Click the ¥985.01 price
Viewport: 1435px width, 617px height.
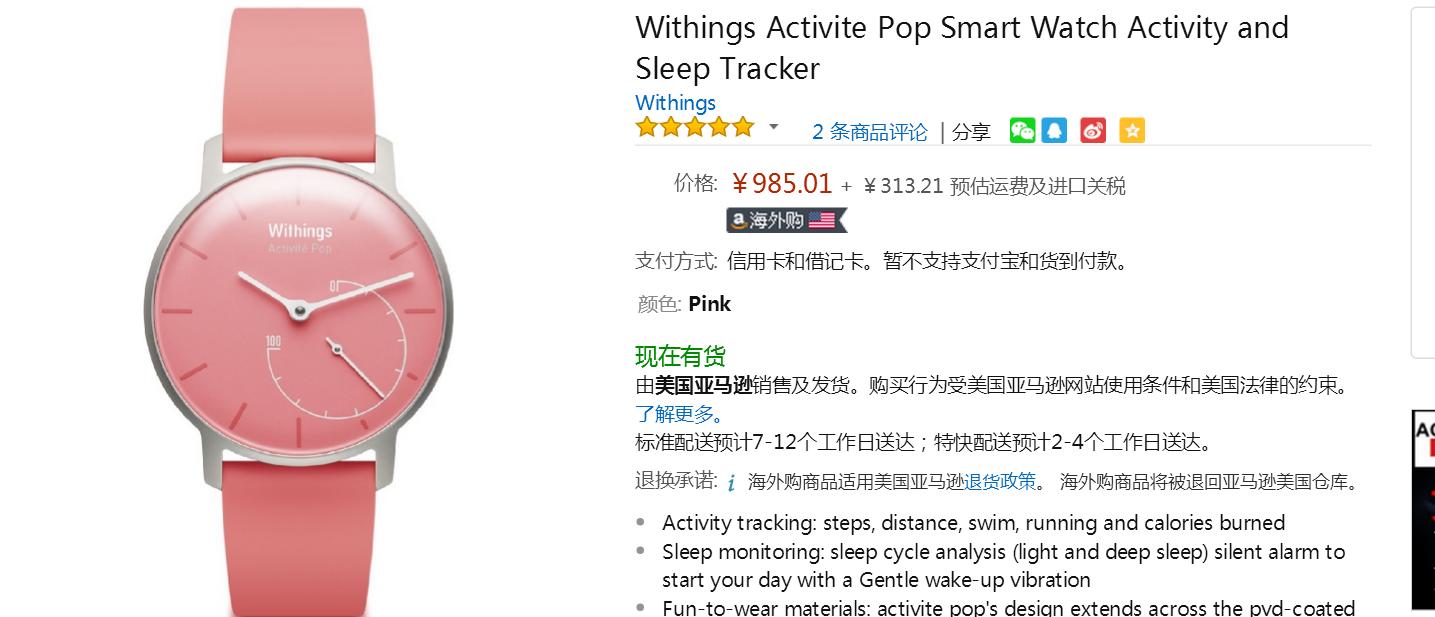coord(781,184)
